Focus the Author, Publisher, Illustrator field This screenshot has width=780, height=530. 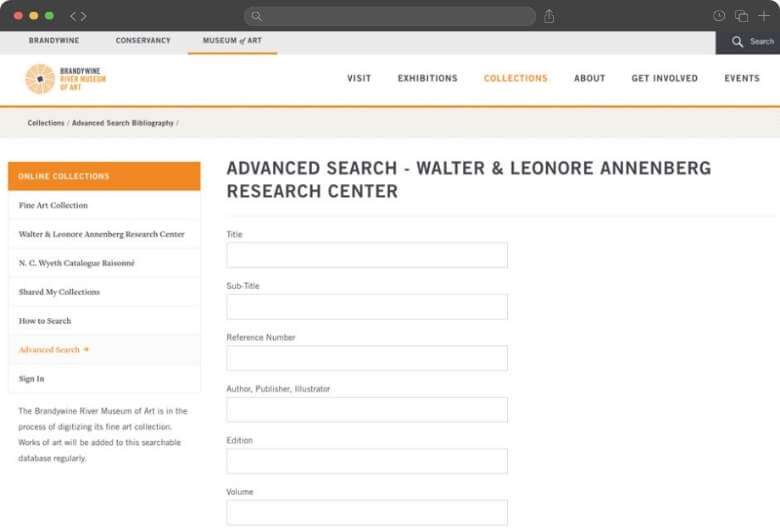367,410
